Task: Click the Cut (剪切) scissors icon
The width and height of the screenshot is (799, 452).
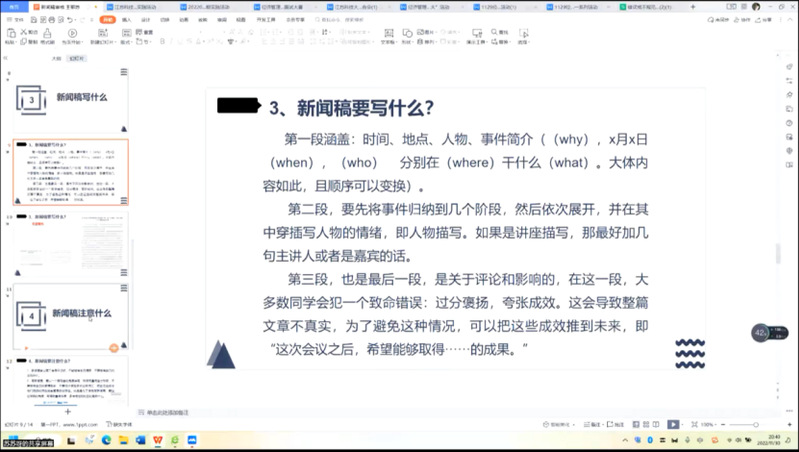Action: (21, 32)
